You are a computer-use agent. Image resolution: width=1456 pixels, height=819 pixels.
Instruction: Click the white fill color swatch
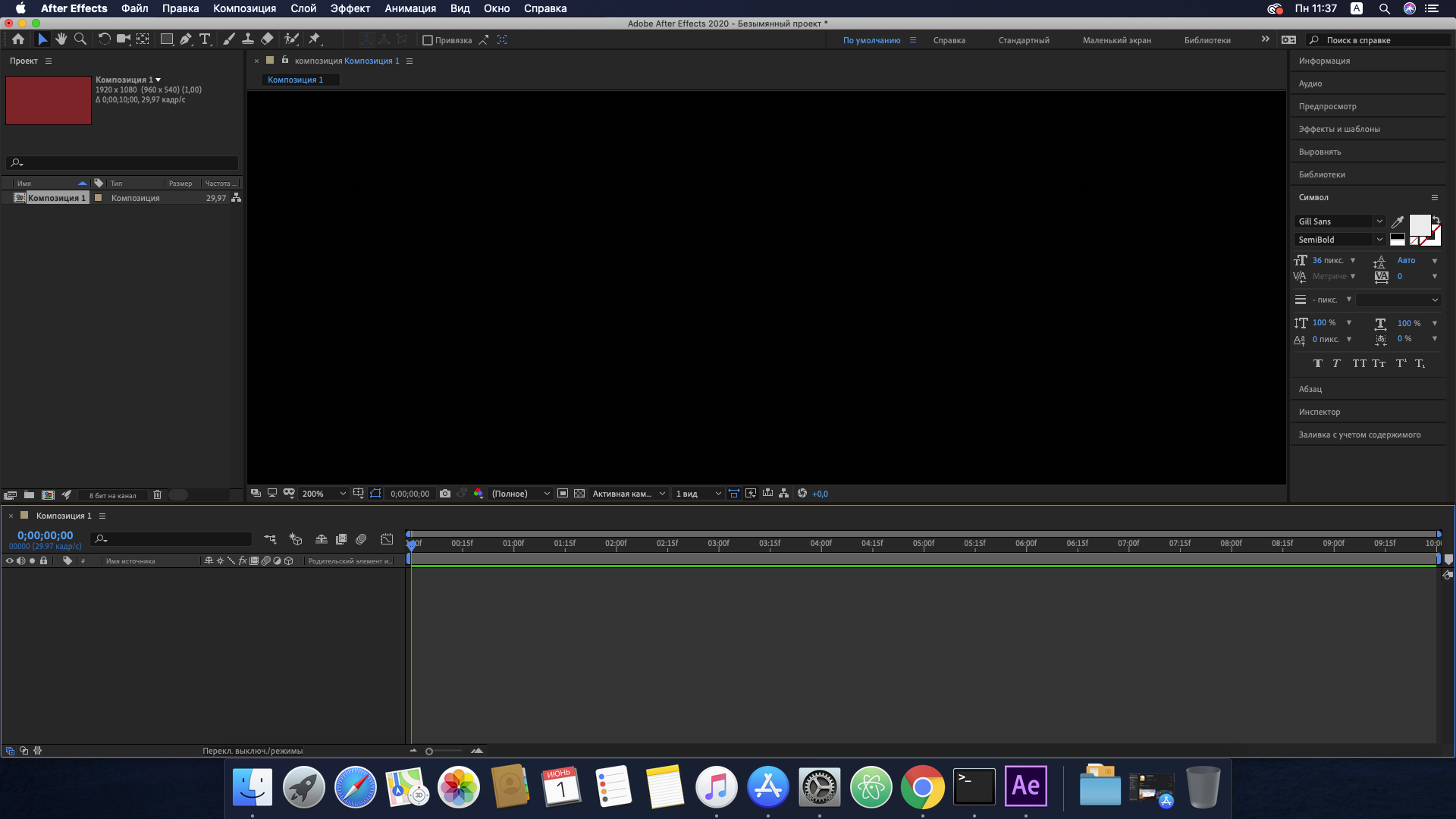pos(1419,224)
